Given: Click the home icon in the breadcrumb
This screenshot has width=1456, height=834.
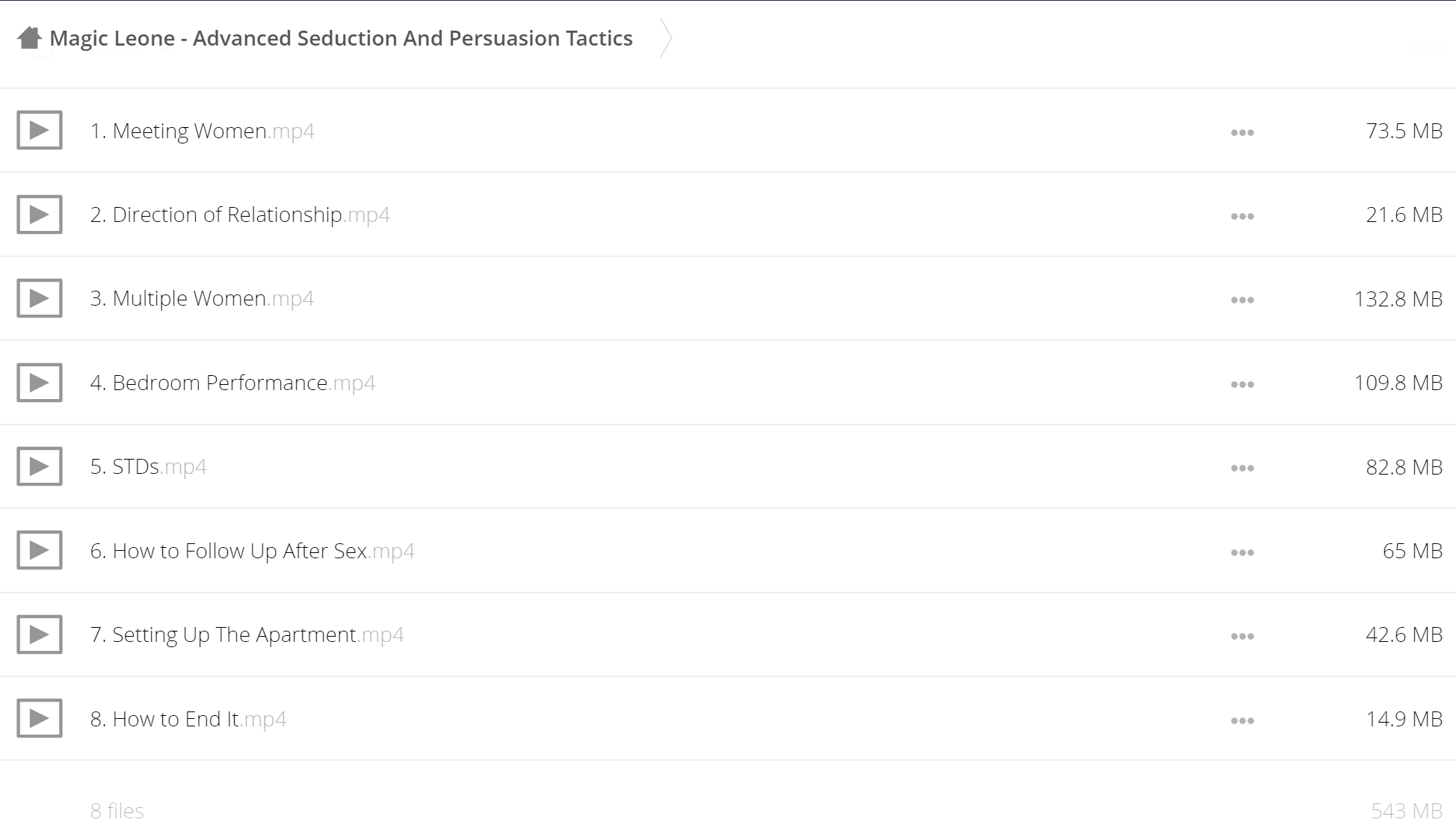Looking at the screenshot, I should [x=29, y=37].
